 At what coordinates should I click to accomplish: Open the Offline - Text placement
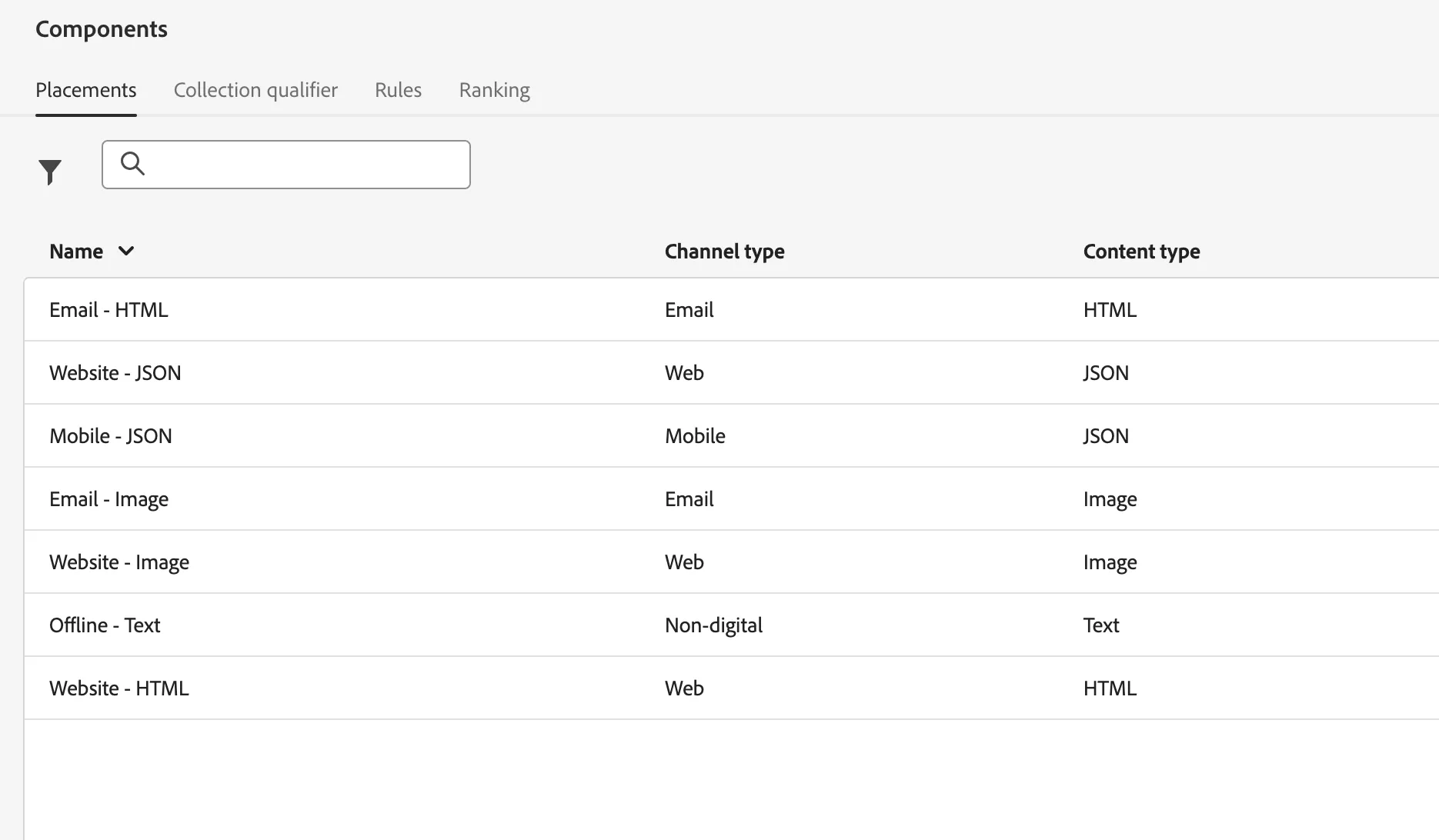(105, 625)
